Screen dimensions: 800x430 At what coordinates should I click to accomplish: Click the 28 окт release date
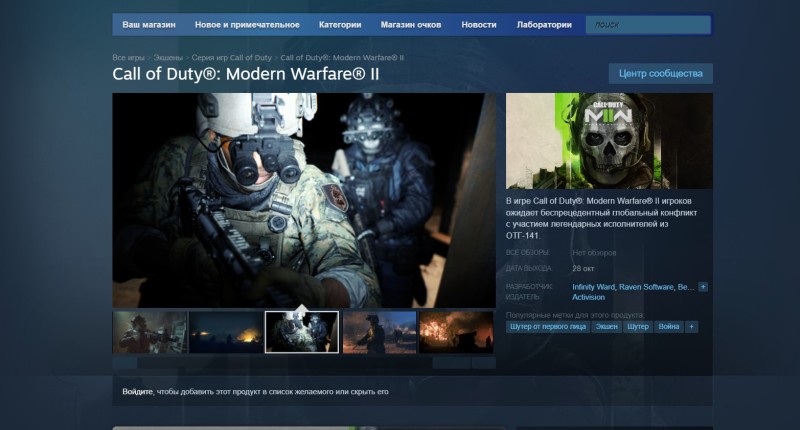(x=583, y=268)
